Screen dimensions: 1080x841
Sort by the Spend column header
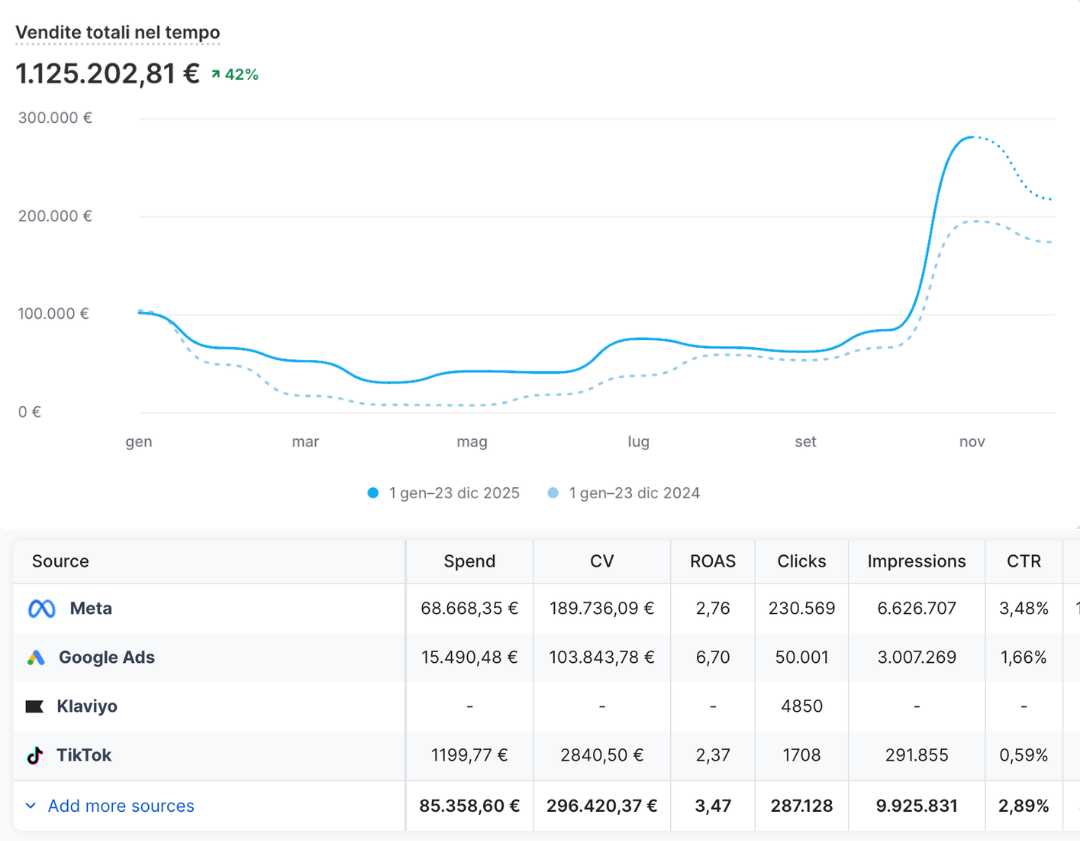pos(469,561)
